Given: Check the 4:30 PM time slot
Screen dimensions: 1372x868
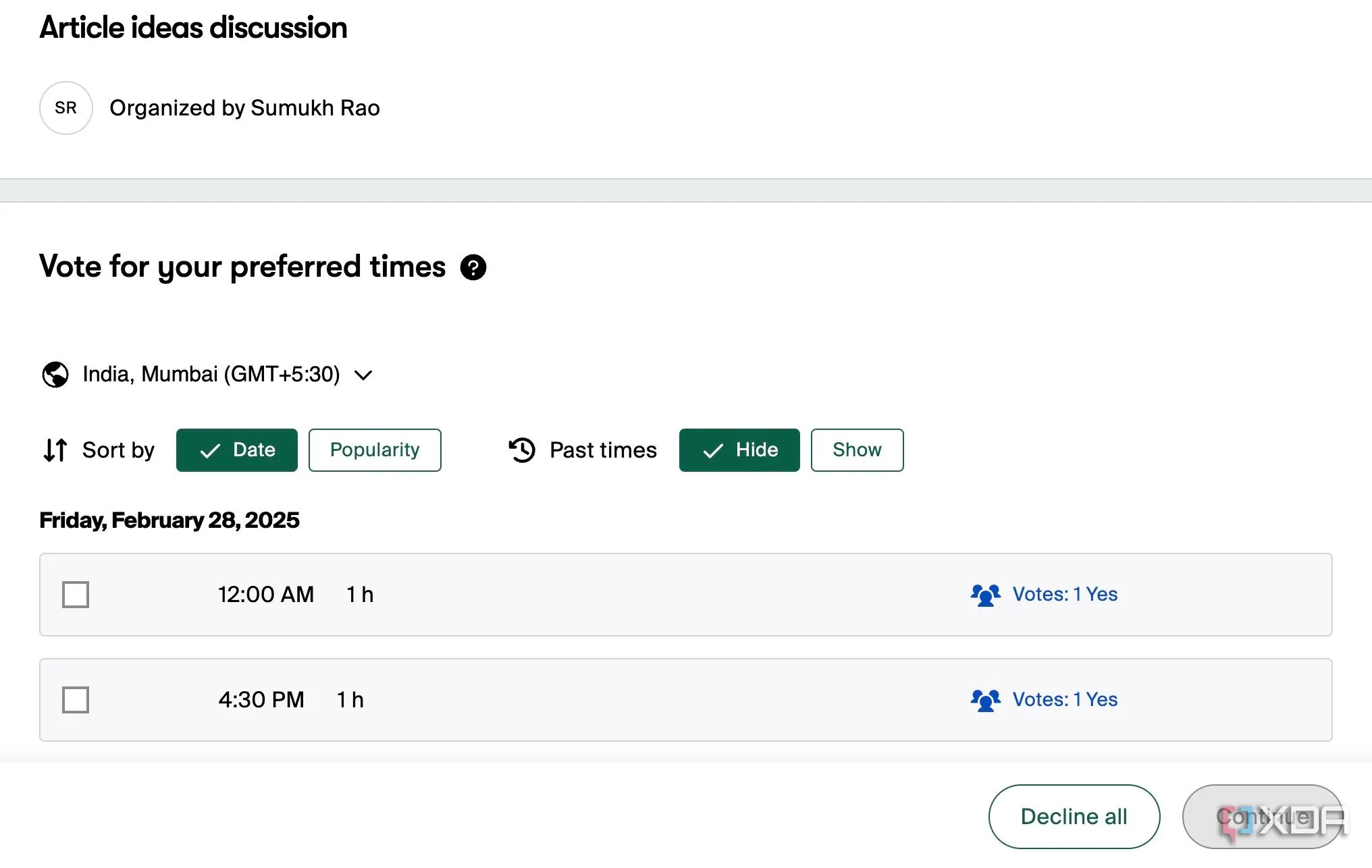Looking at the screenshot, I should pyautogui.click(x=76, y=700).
